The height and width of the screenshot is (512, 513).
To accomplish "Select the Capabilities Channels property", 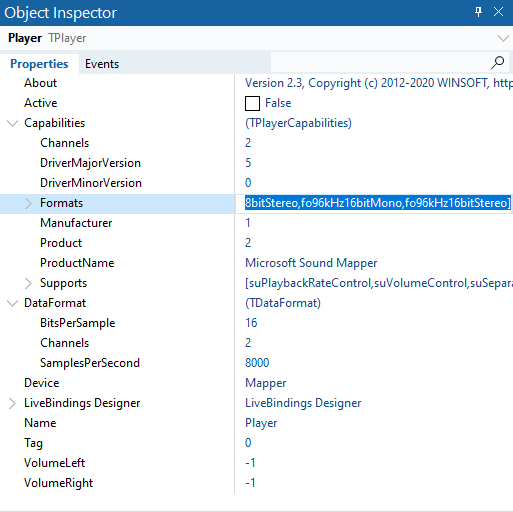I will (65, 143).
